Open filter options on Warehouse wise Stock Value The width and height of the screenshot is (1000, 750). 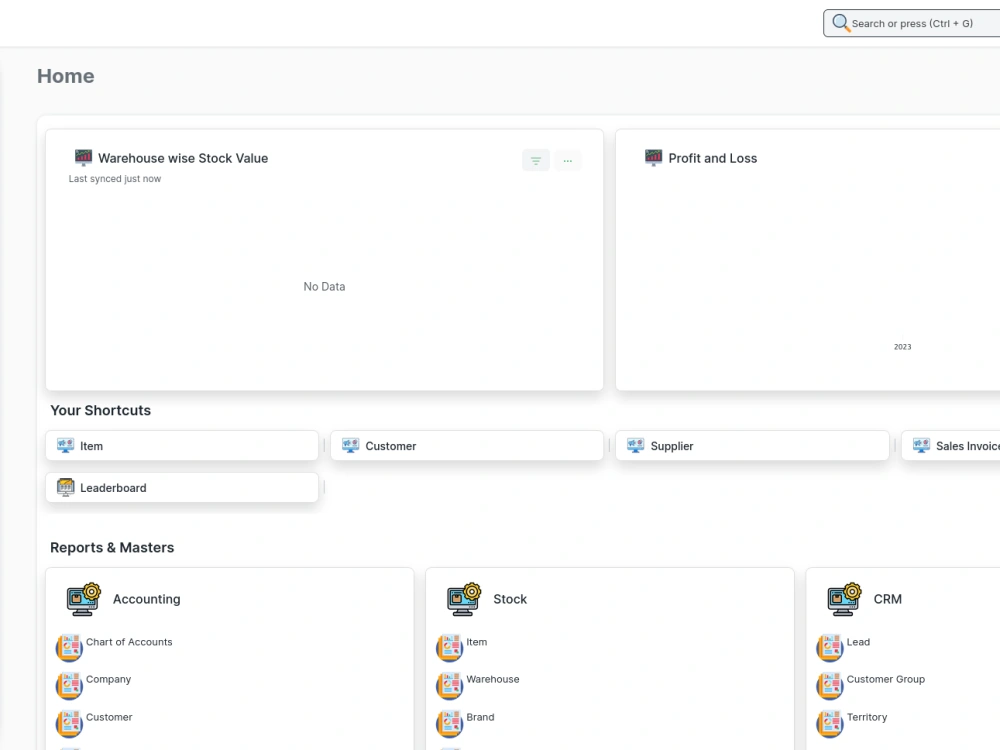(536, 160)
